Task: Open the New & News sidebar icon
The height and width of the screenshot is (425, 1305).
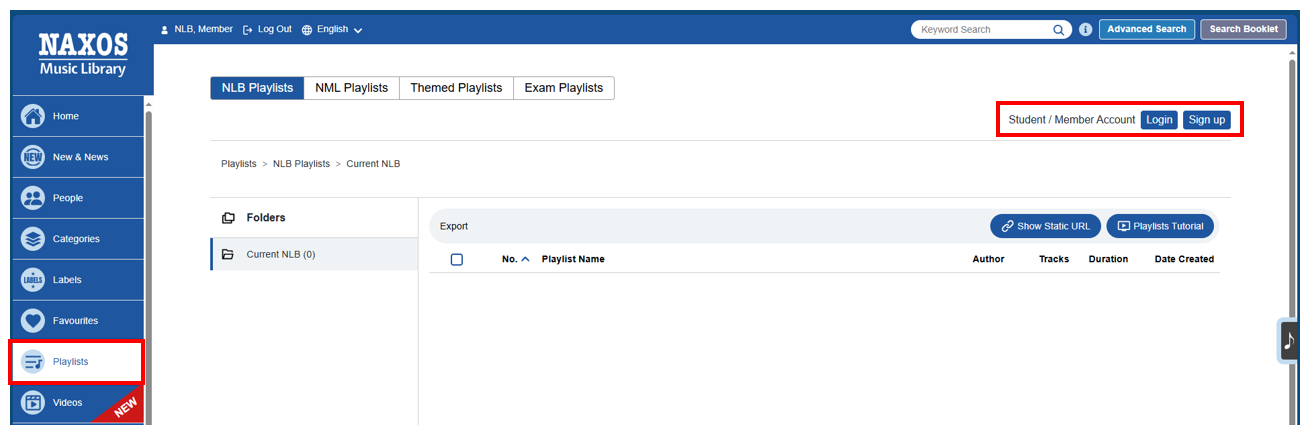Action: pyautogui.click(x=33, y=157)
